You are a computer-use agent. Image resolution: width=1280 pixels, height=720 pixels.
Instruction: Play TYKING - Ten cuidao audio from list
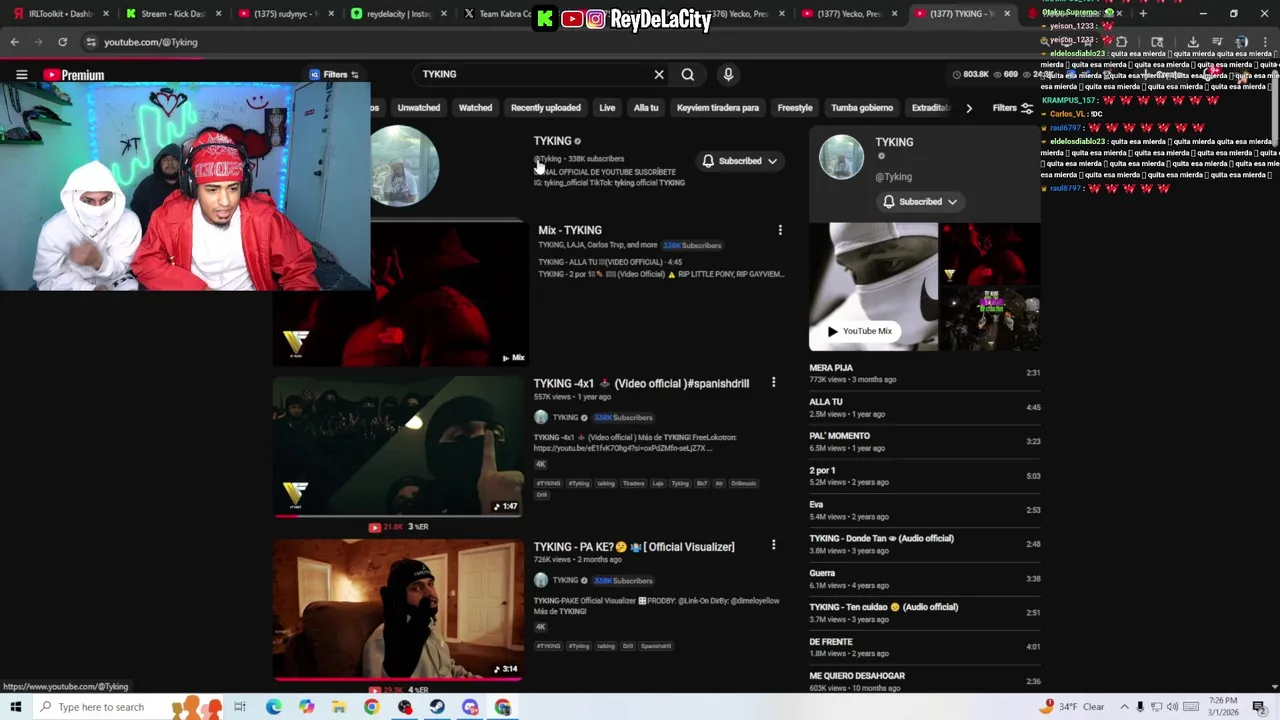click(925, 612)
